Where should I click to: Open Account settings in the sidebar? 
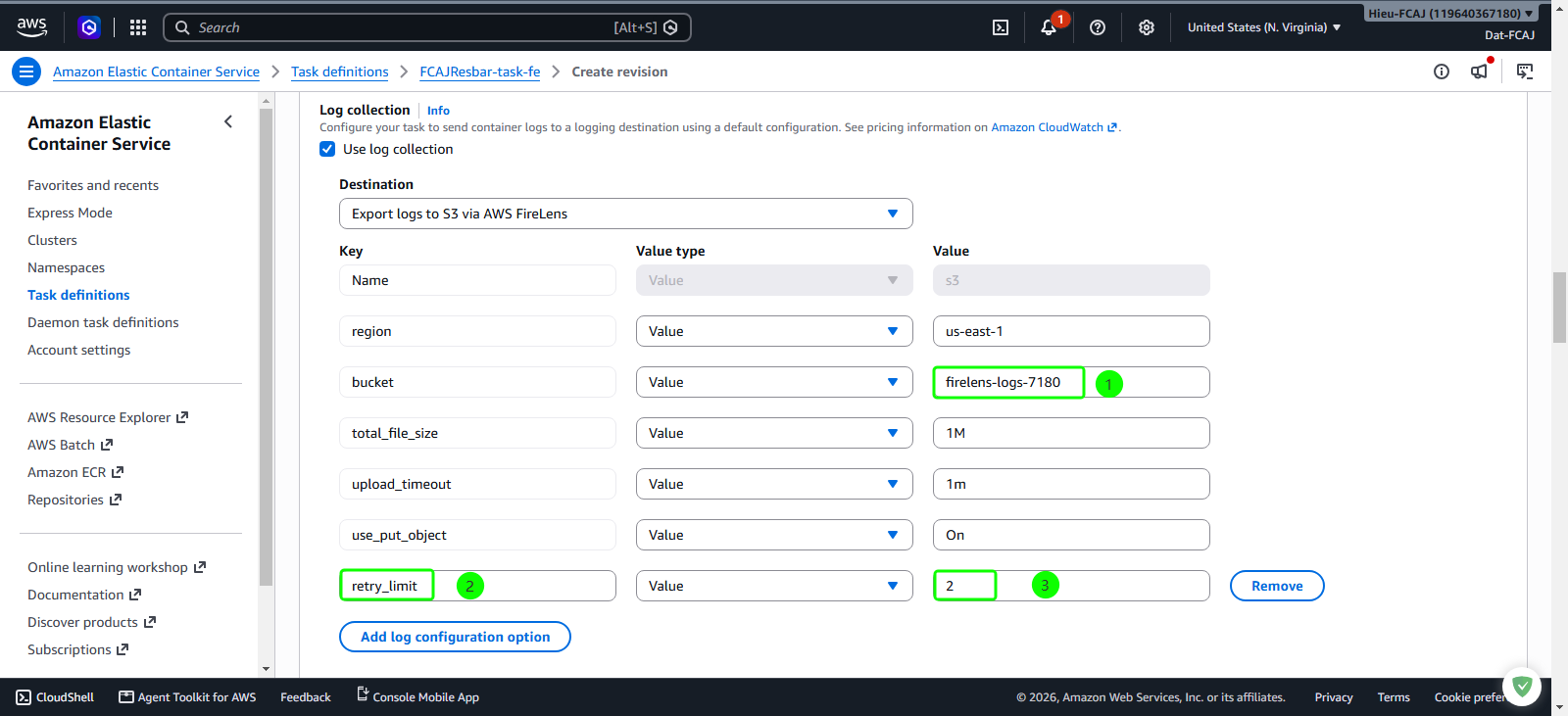(x=78, y=350)
